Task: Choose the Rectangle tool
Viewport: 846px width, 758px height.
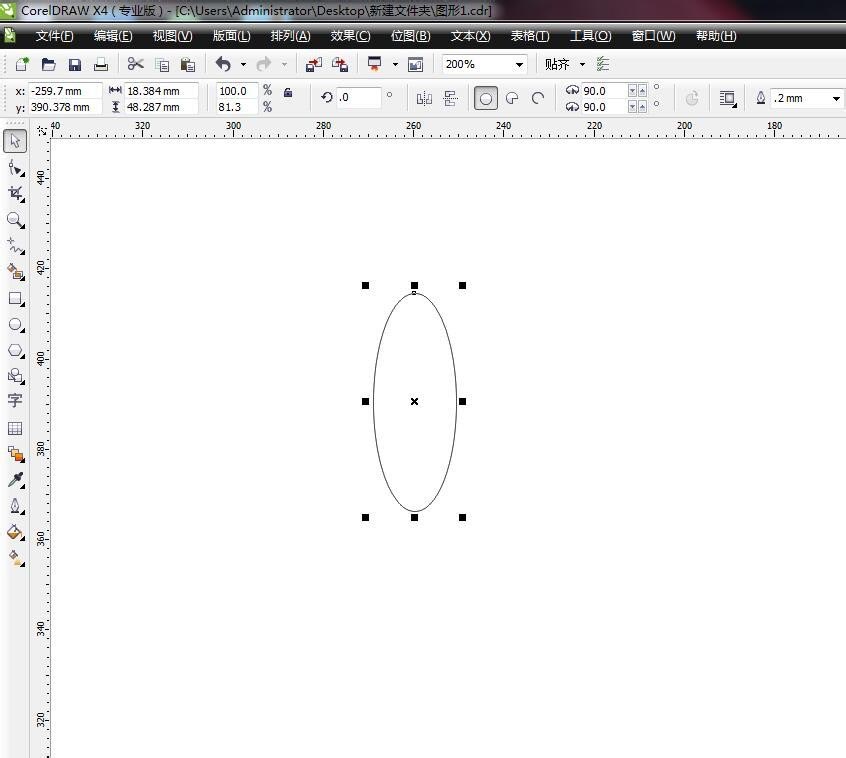Action: [x=15, y=298]
